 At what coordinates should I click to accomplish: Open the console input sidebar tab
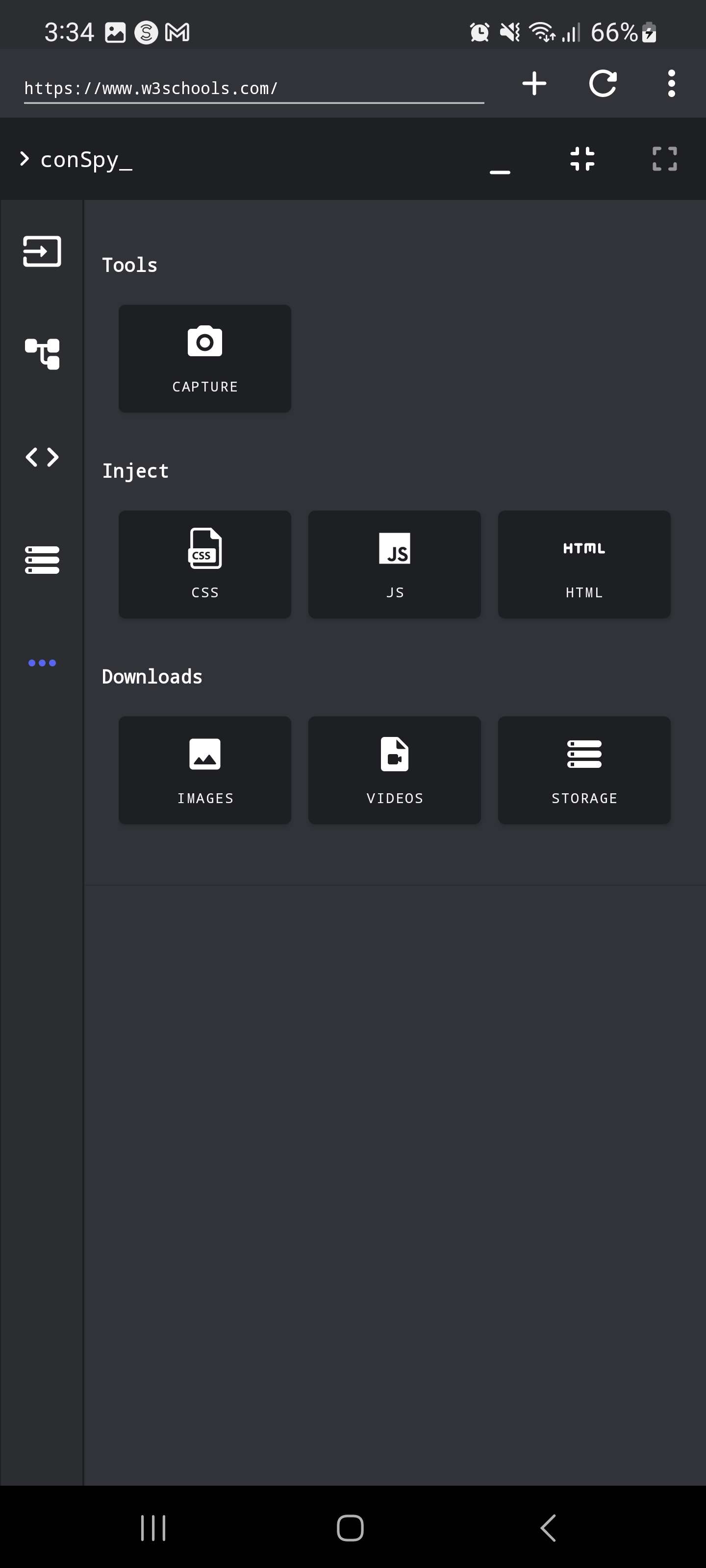coord(42,251)
